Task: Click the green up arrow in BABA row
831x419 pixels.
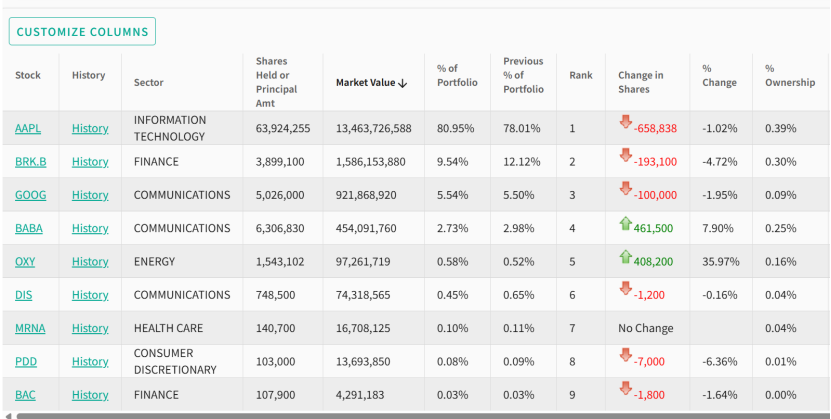Action: tap(625, 223)
